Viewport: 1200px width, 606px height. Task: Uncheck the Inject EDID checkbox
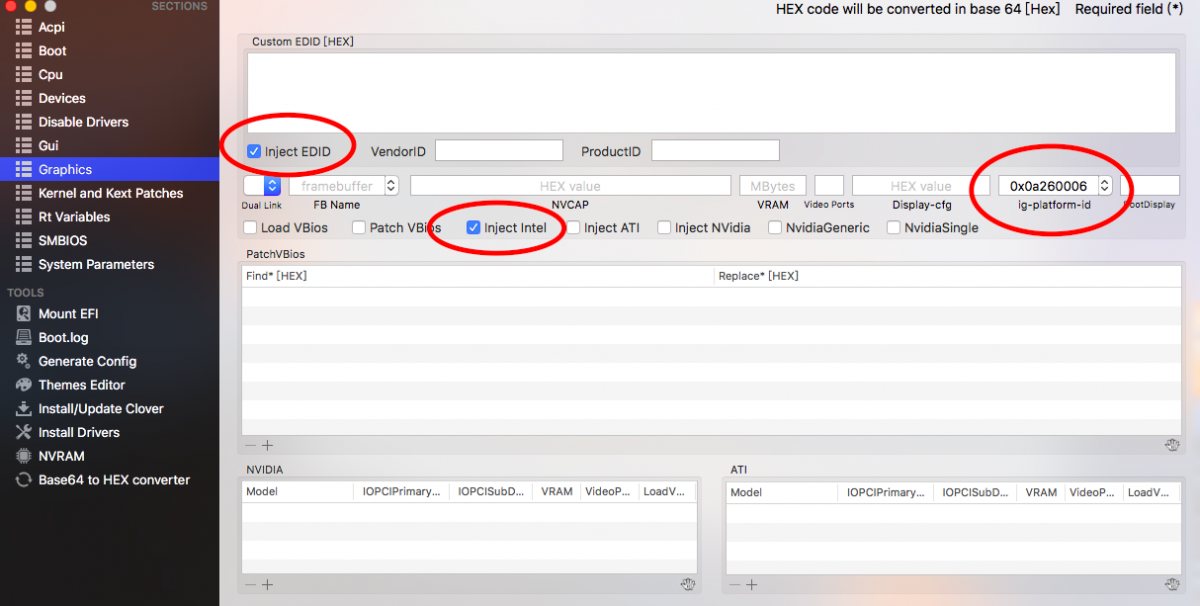[x=254, y=152]
